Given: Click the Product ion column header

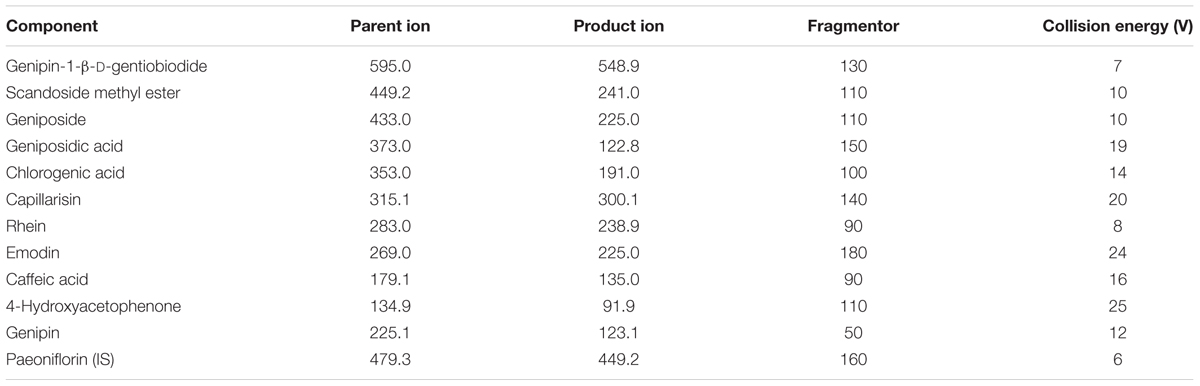Looking at the screenshot, I should 618,26.
